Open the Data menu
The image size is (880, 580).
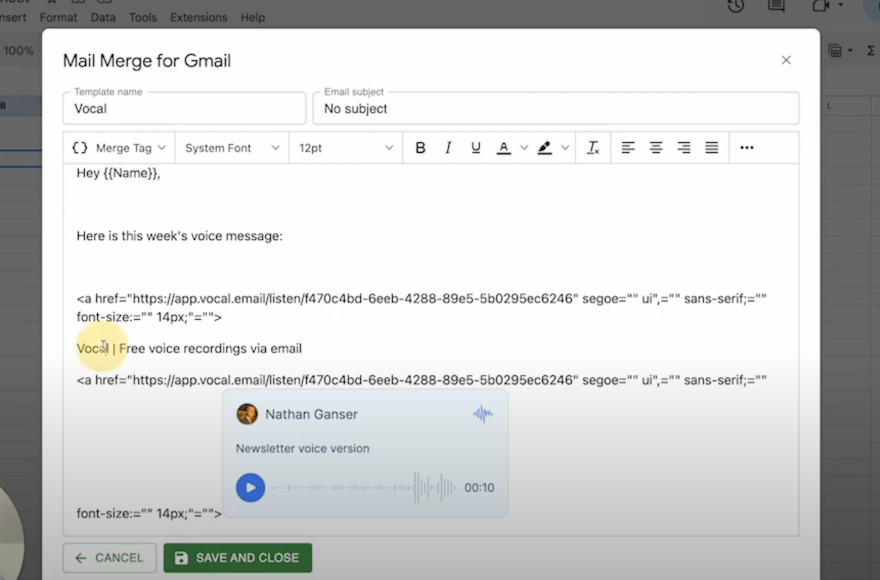(x=103, y=17)
